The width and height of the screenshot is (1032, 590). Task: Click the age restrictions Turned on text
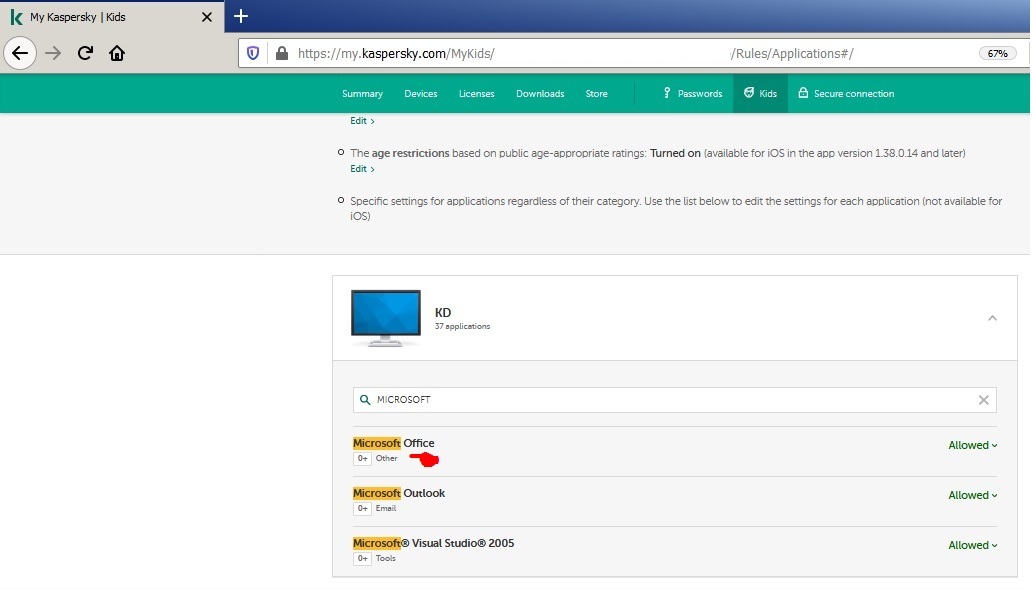675,153
